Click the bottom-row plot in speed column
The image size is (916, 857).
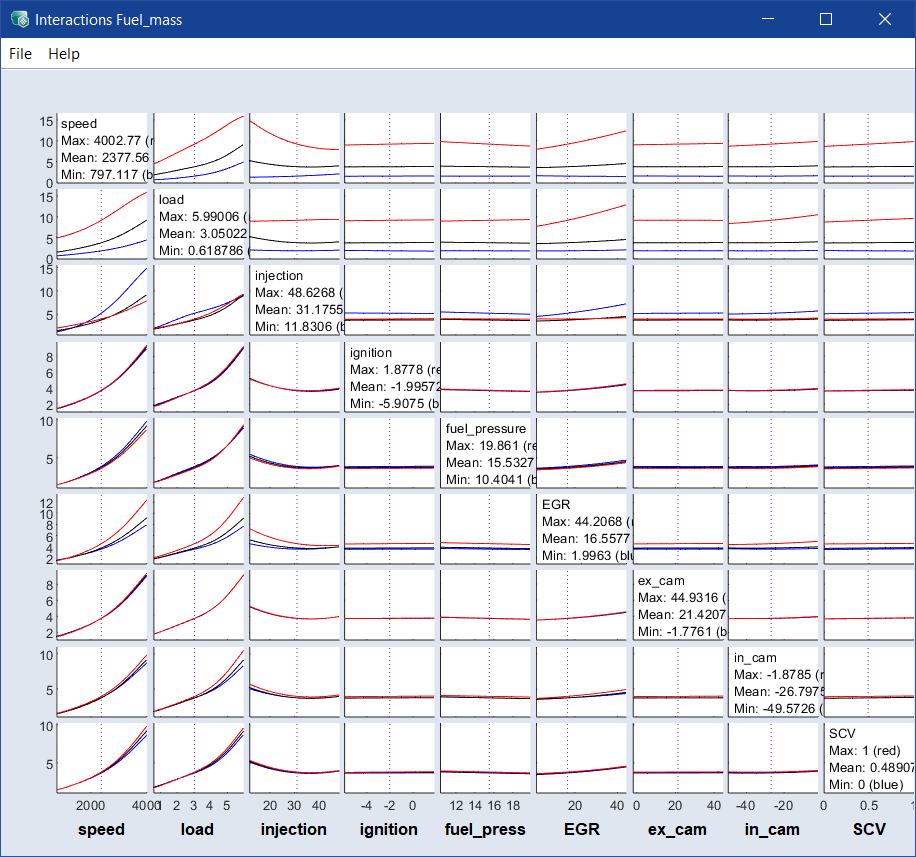[x=102, y=758]
